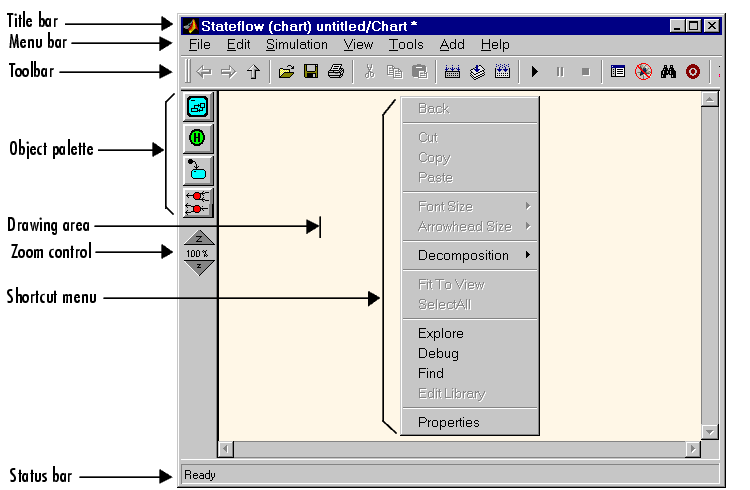The height and width of the screenshot is (490, 750).
Task: Choose Properties from the shortcut menu
Action: 448,422
